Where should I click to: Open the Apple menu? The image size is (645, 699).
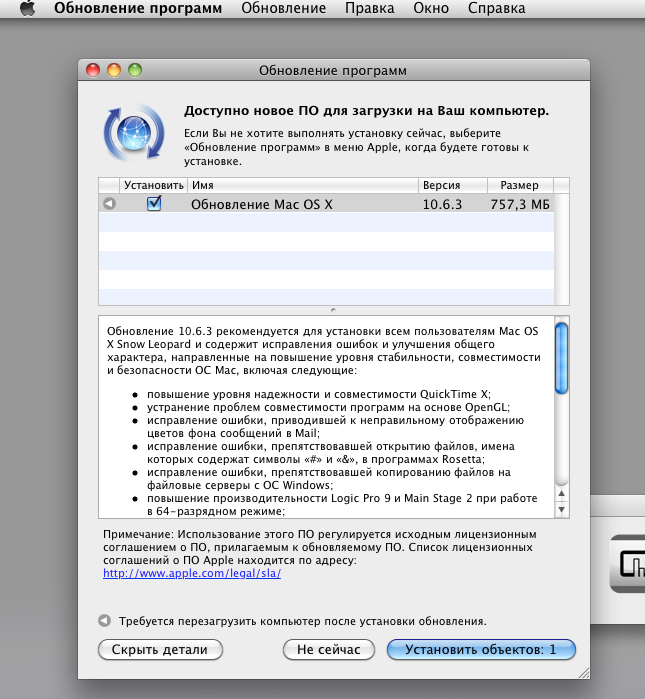(x=28, y=8)
